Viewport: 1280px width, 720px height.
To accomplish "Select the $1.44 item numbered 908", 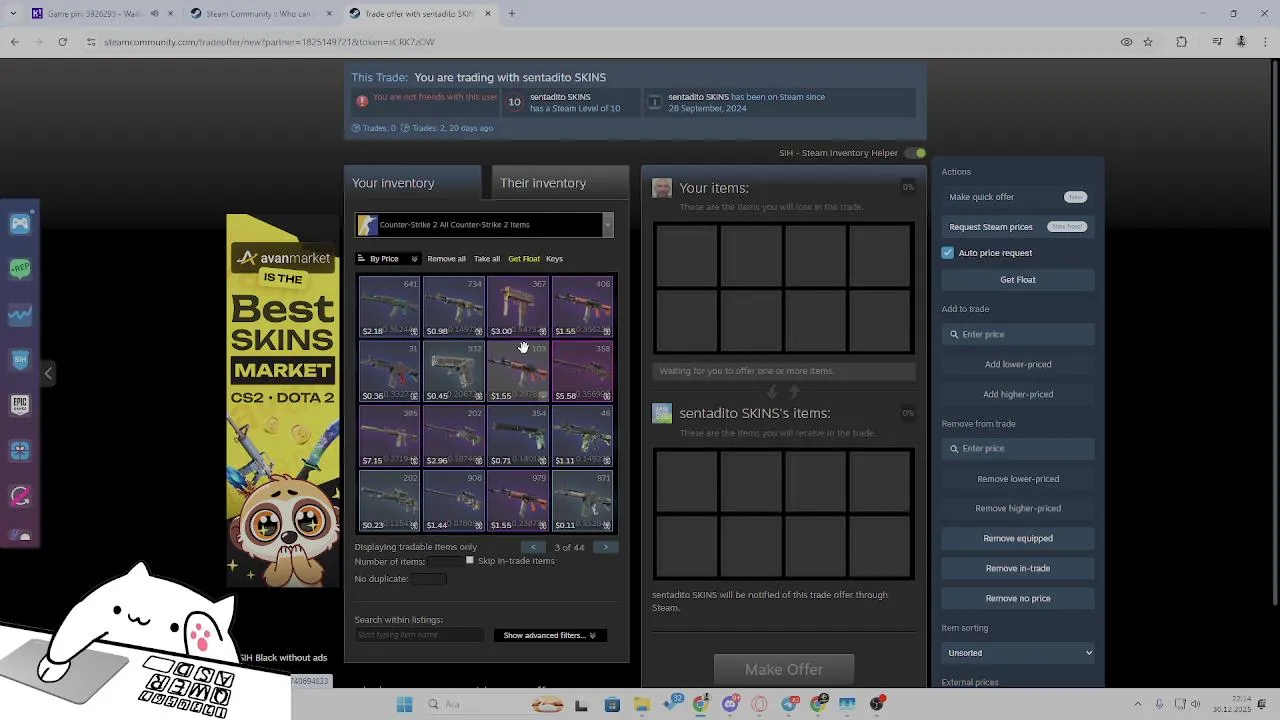I will click(453, 501).
